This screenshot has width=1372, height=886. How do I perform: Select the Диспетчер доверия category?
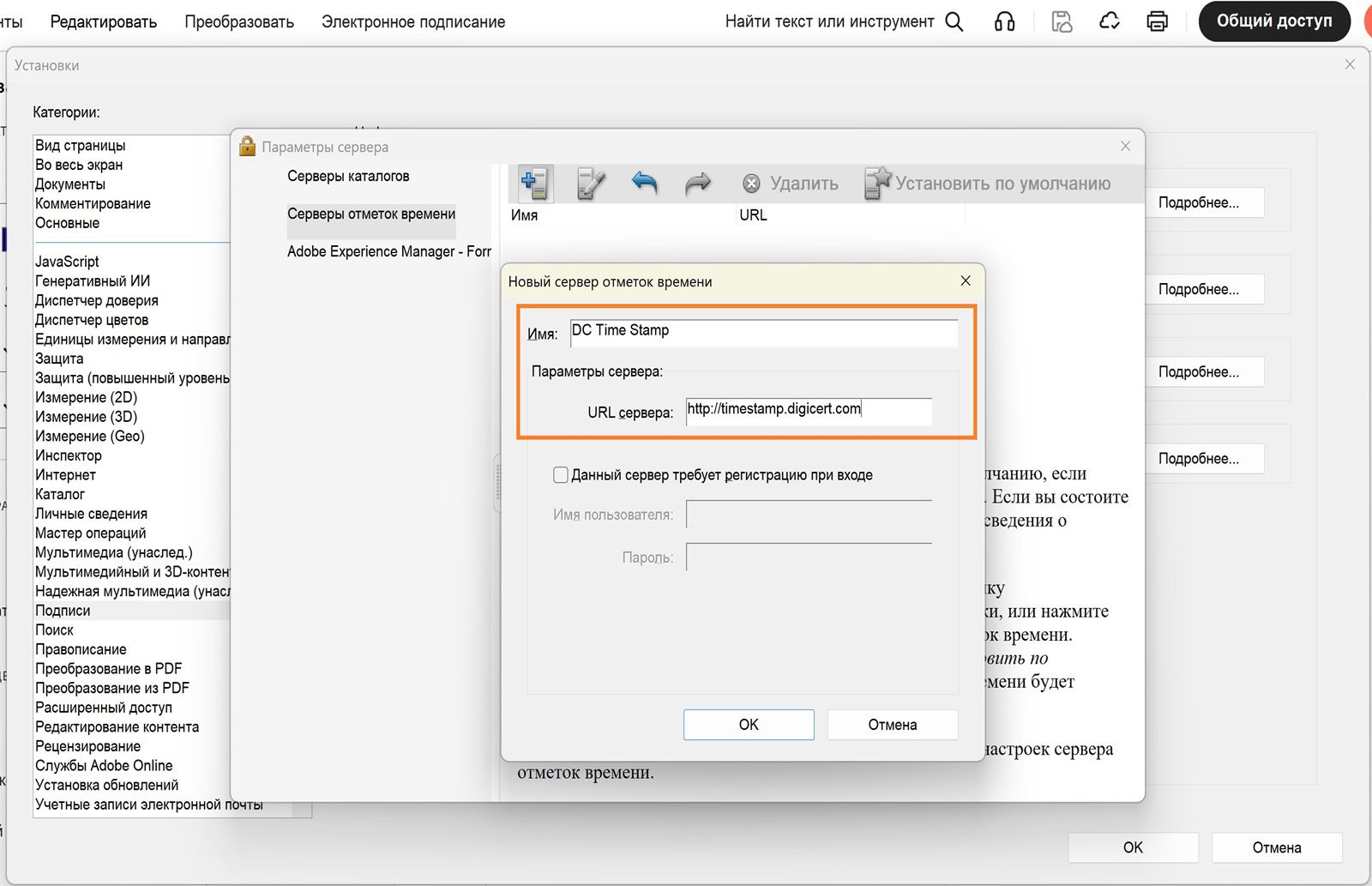97,300
